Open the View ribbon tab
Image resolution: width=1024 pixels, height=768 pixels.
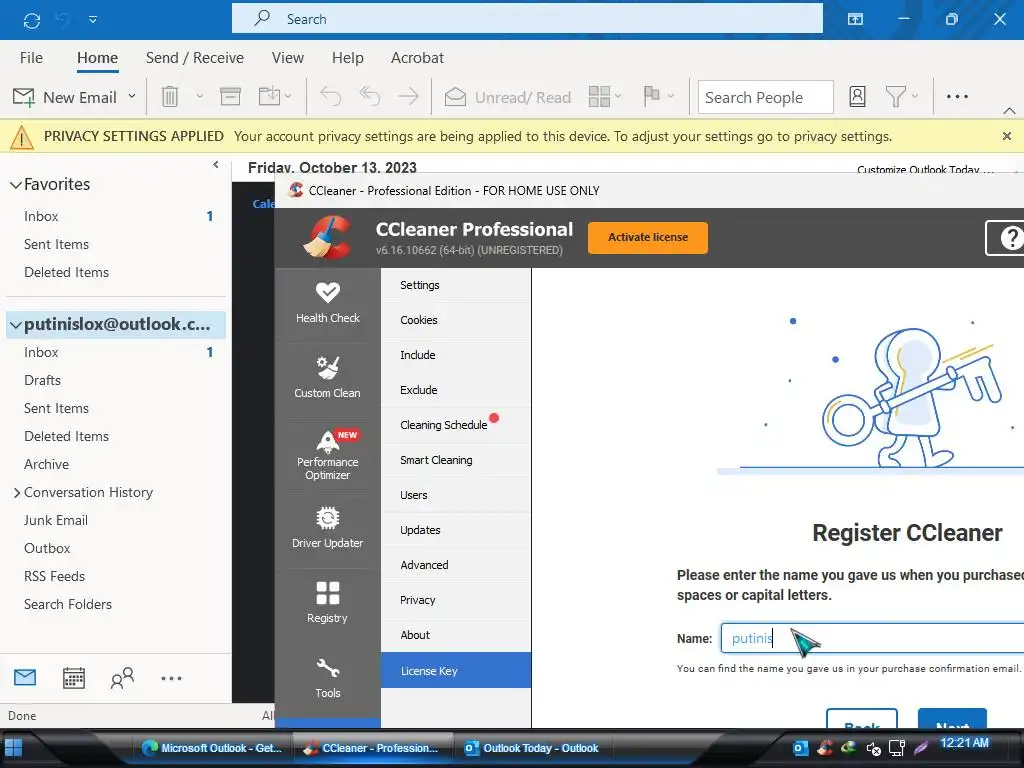click(288, 57)
